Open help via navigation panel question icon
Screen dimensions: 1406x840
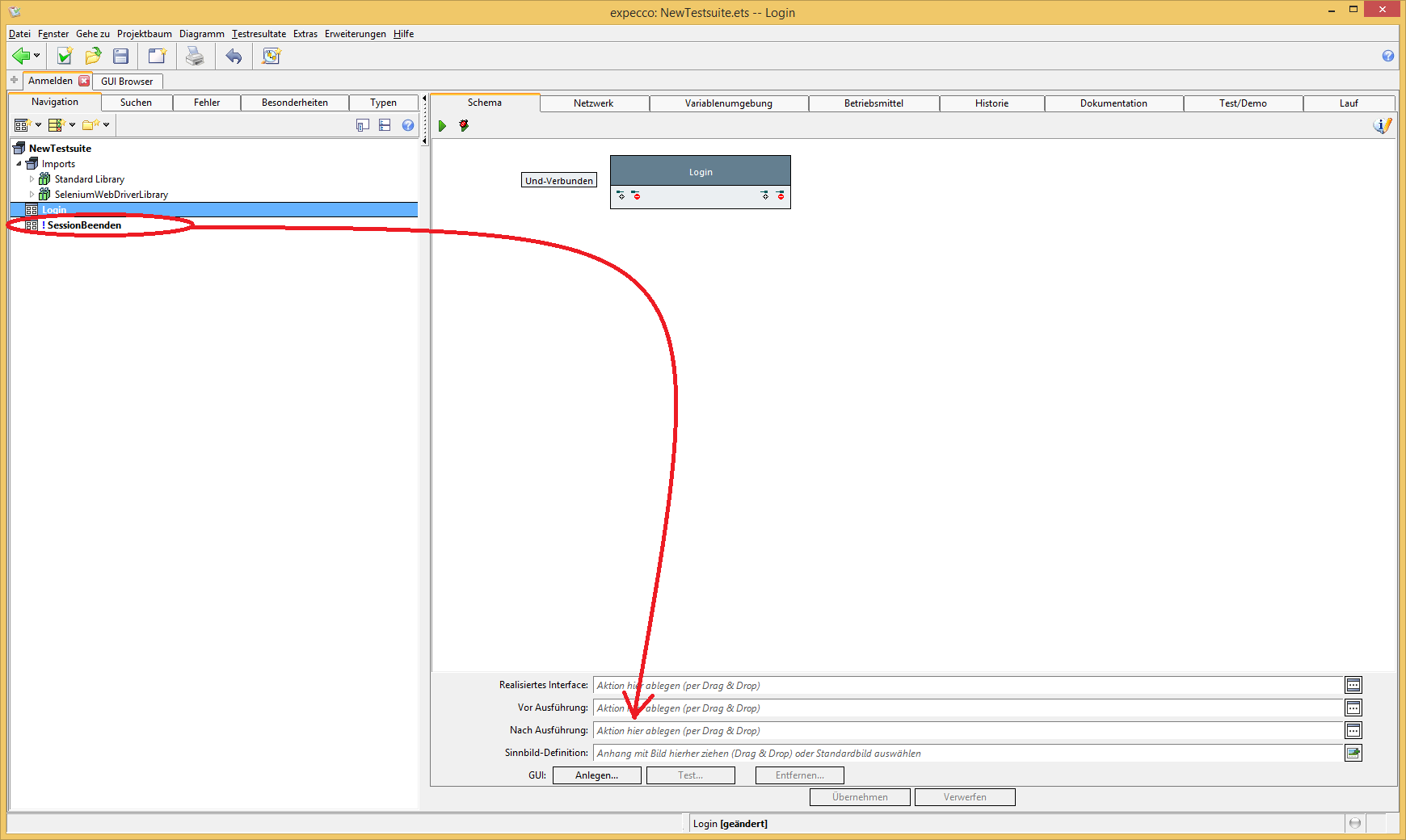(x=408, y=125)
